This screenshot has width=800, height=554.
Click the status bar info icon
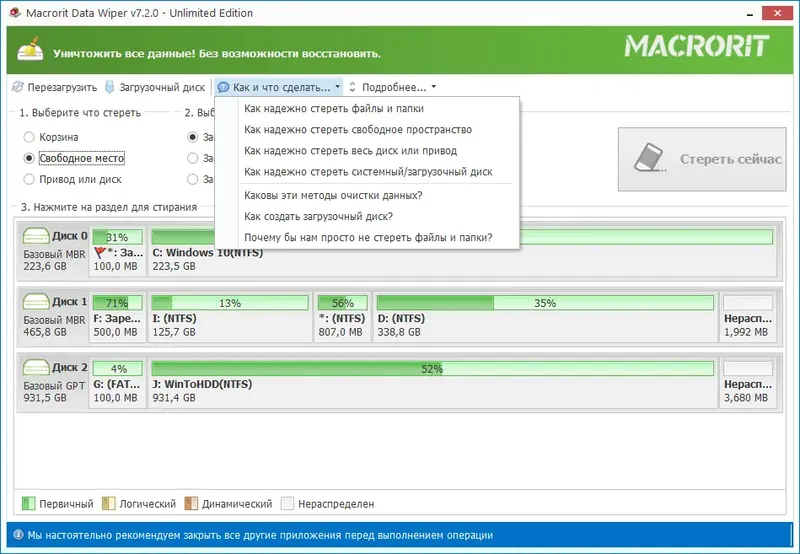pyautogui.click(x=18, y=535)
